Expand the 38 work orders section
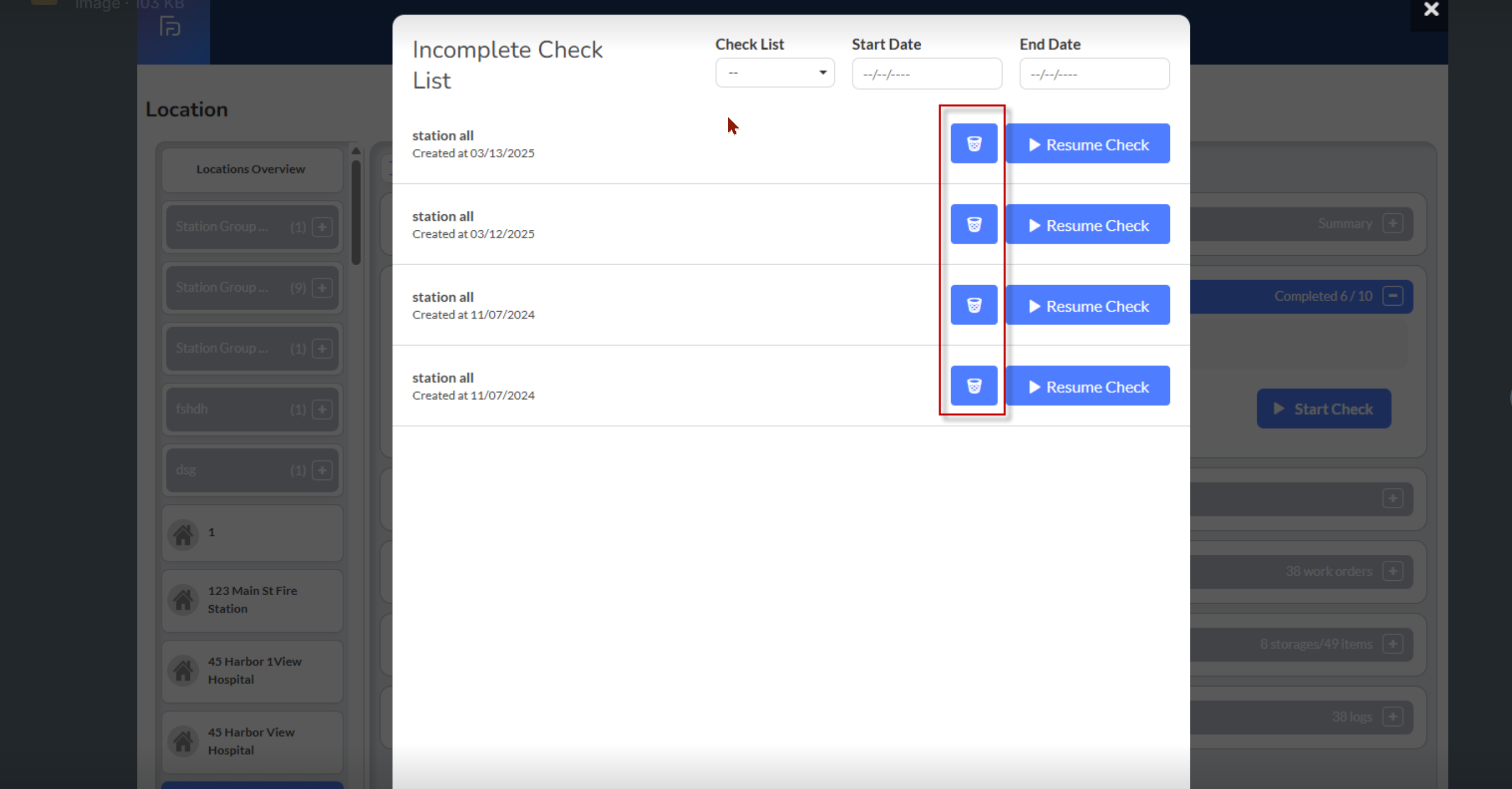Image resolution: width=1512 pixels, height=789 pixels. 1392,571
